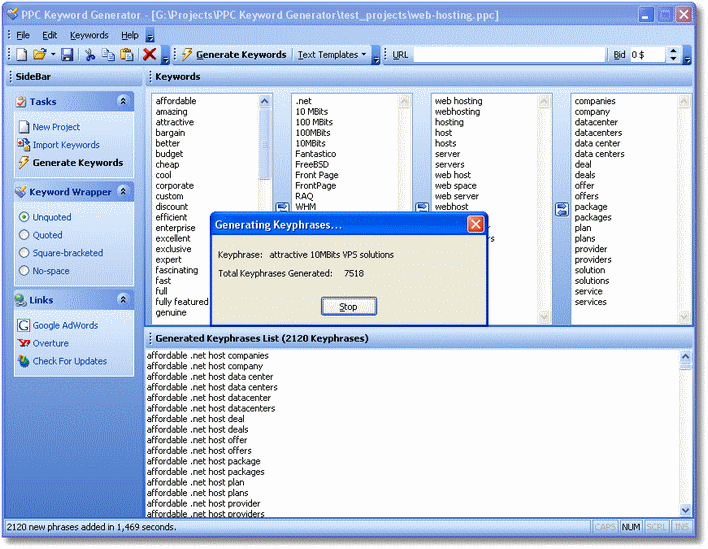
Task: Click the swap icon between second and third lists
Action: 422,207
